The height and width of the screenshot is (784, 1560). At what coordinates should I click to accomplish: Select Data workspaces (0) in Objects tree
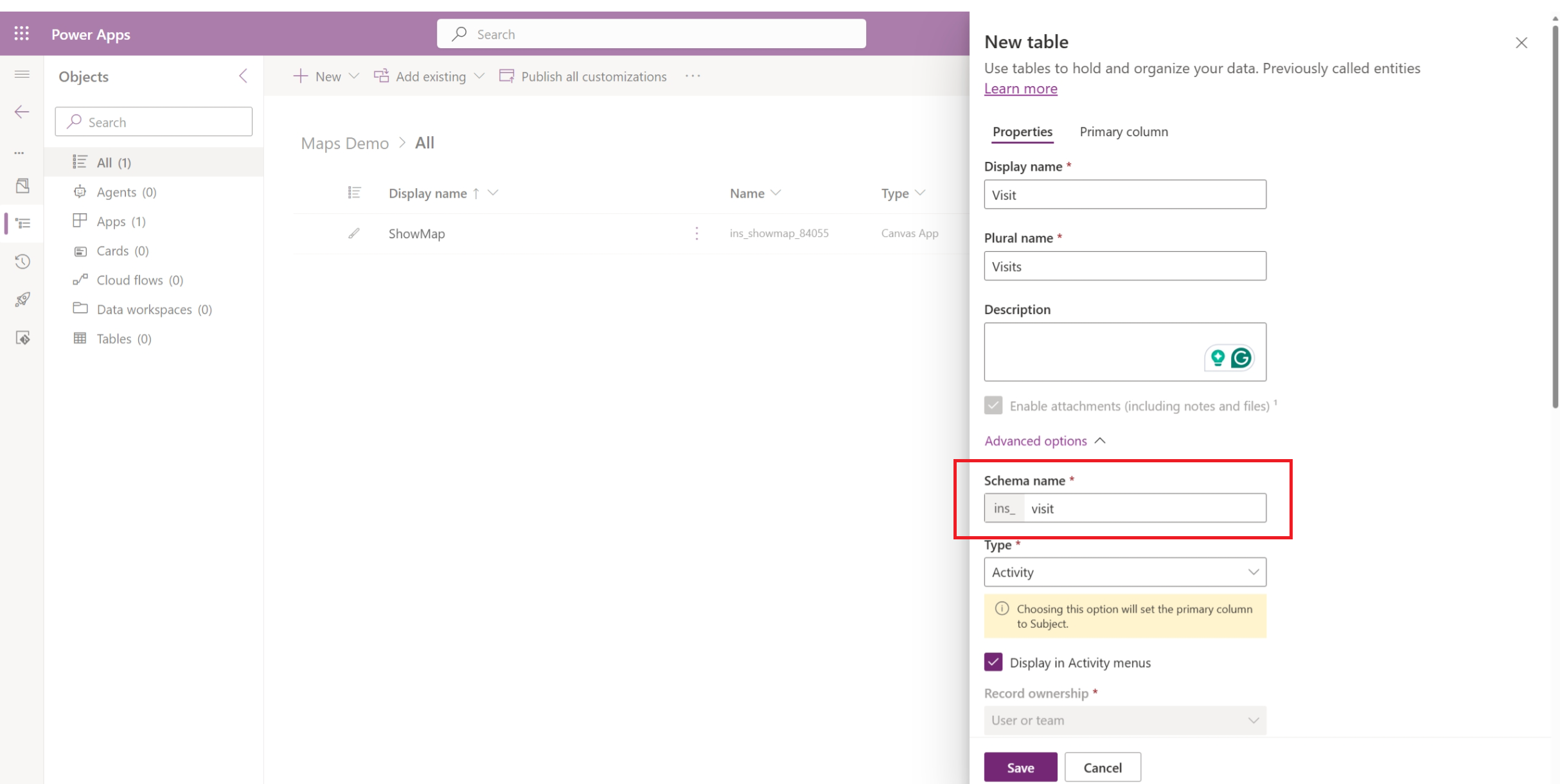[x=154, y=309]
